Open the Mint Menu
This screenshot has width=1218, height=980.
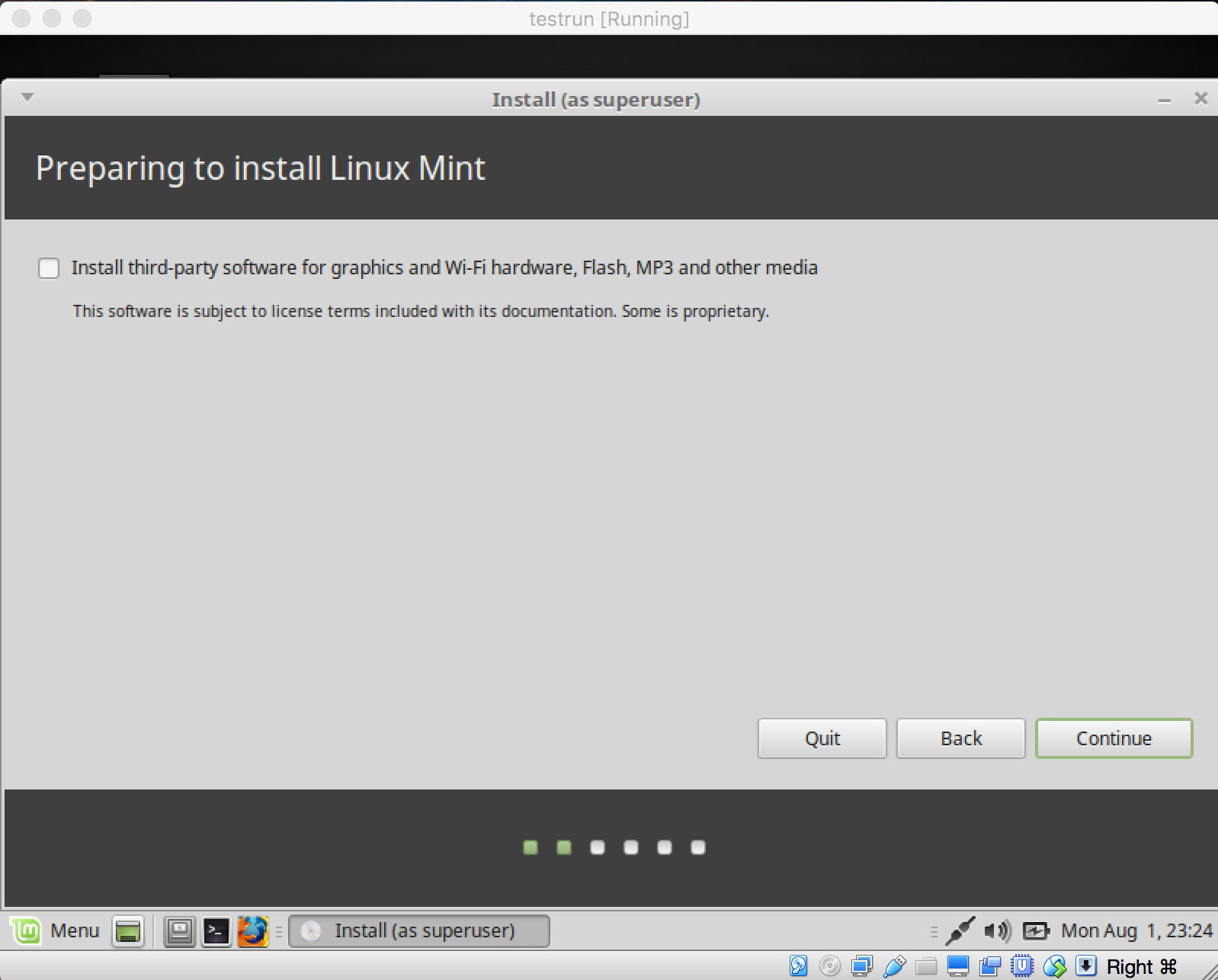(x=56, y=930)
